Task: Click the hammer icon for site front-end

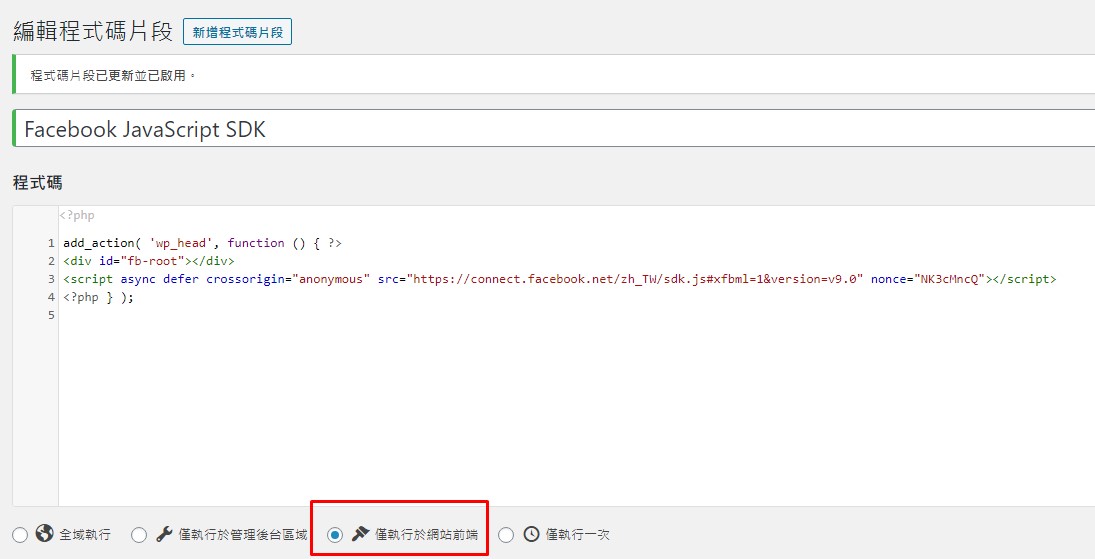Action: [360, 535]
